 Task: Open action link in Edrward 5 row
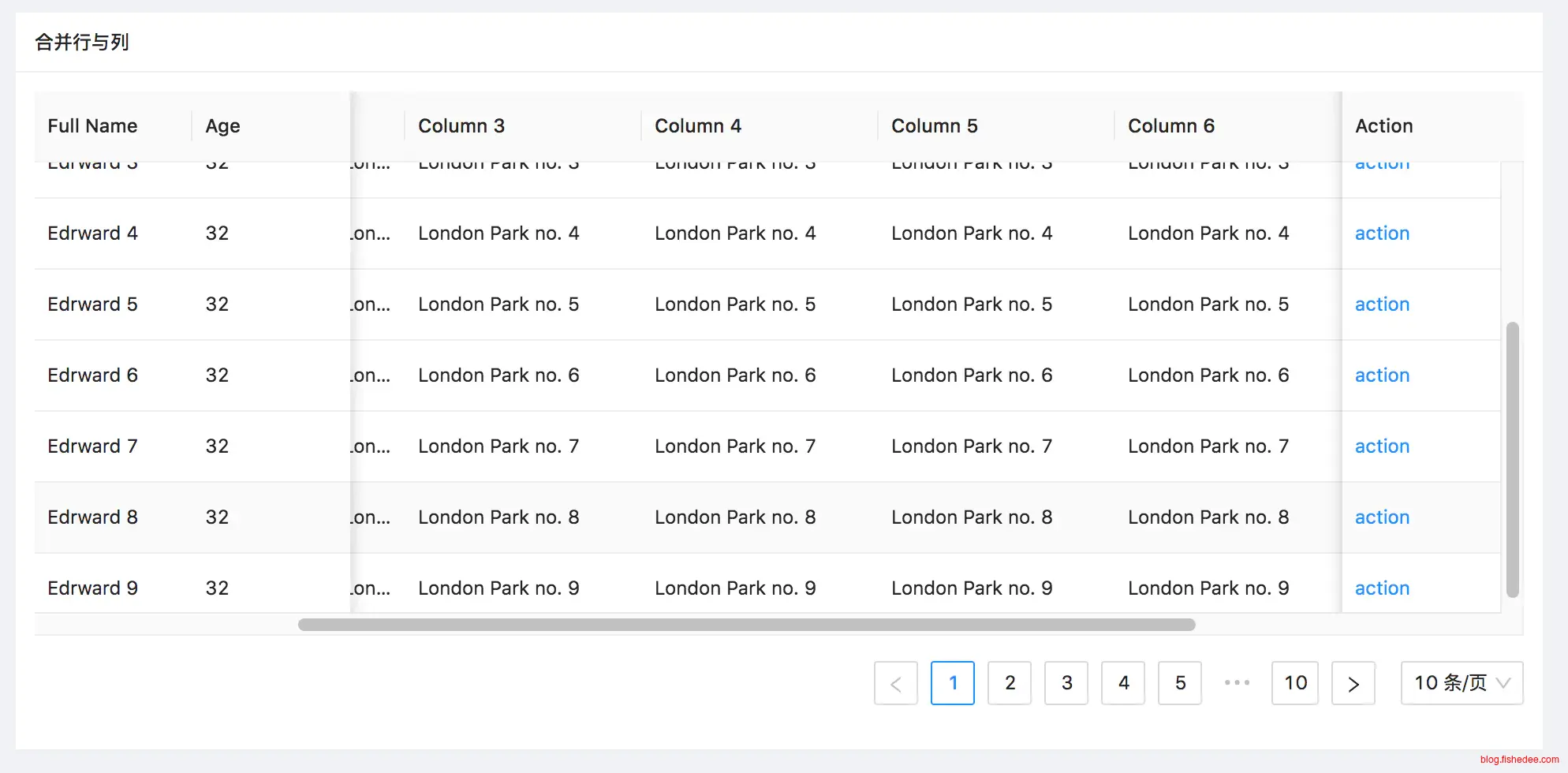[1382, 304]
